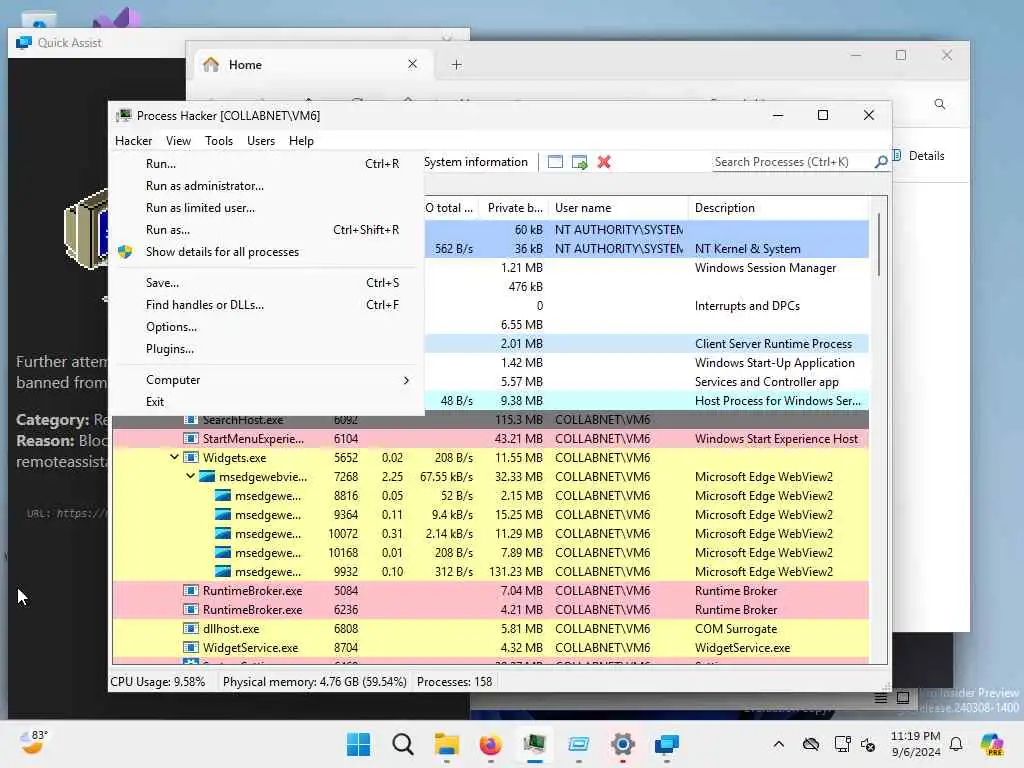Show hidden tray icons chevron

coord(778,744)
